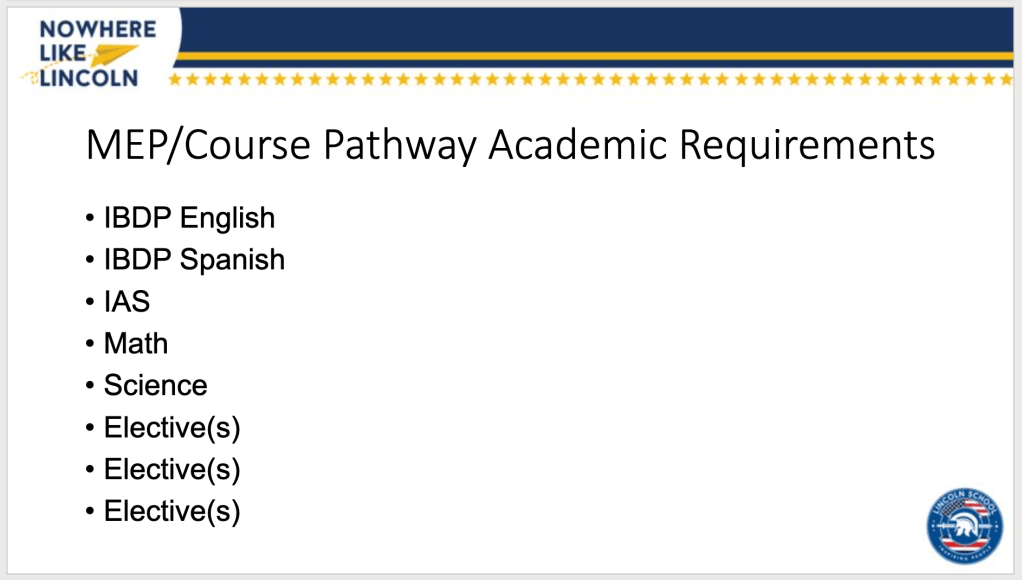Click the gold stripe in the header
Image resolution: width=1022 pixels, height=580 pixels.
point(600,55)
